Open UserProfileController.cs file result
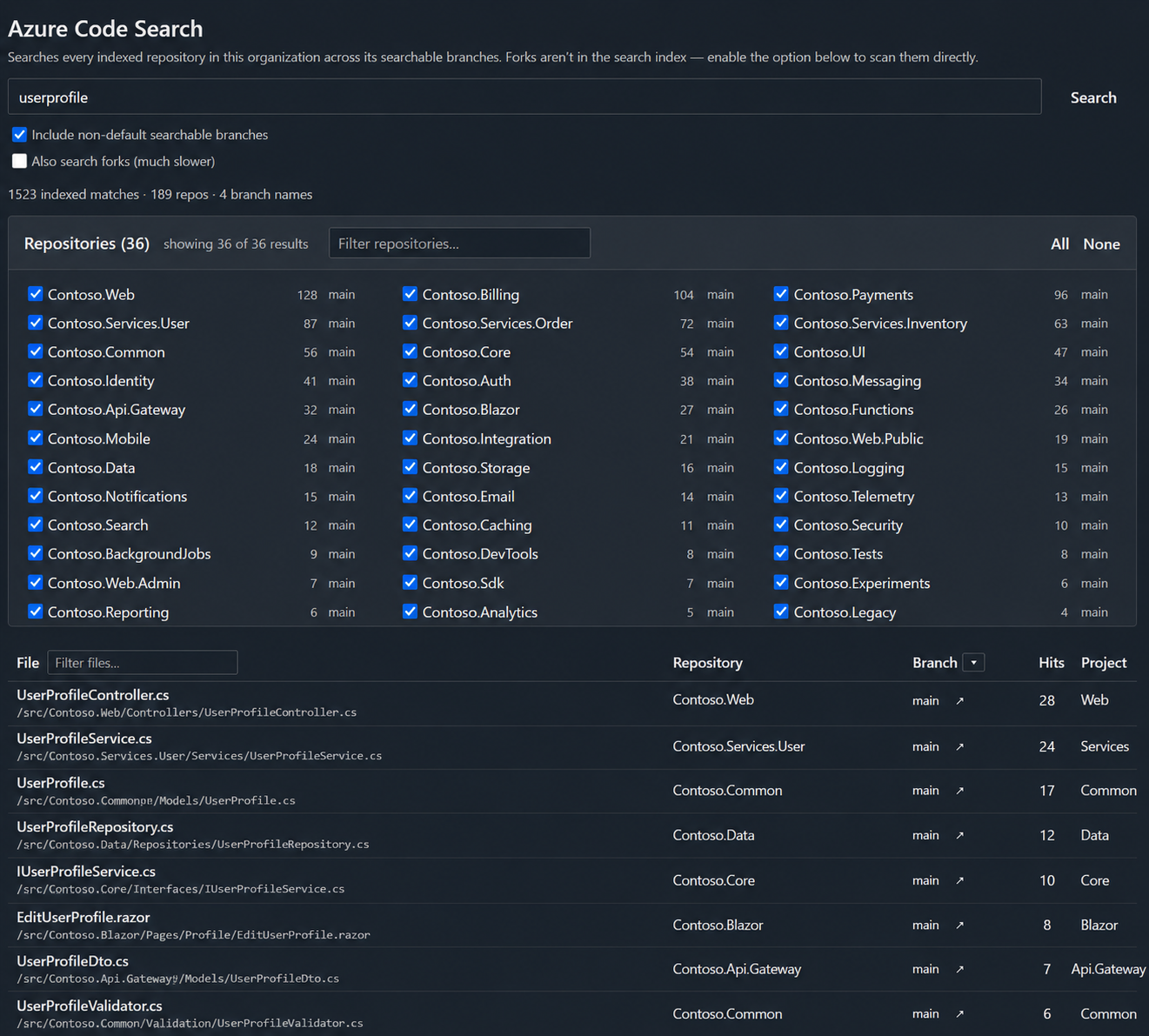Image resolution: width=1149 pixels, height=1036 pixels. (x=93, y=695)
